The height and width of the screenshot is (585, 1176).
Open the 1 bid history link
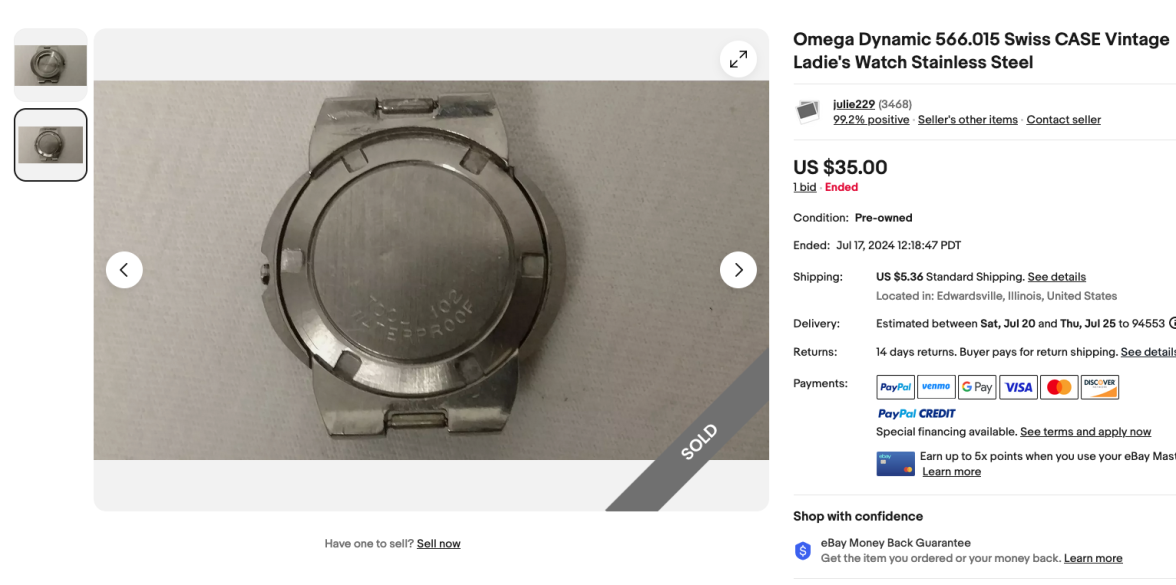(804, 187)
